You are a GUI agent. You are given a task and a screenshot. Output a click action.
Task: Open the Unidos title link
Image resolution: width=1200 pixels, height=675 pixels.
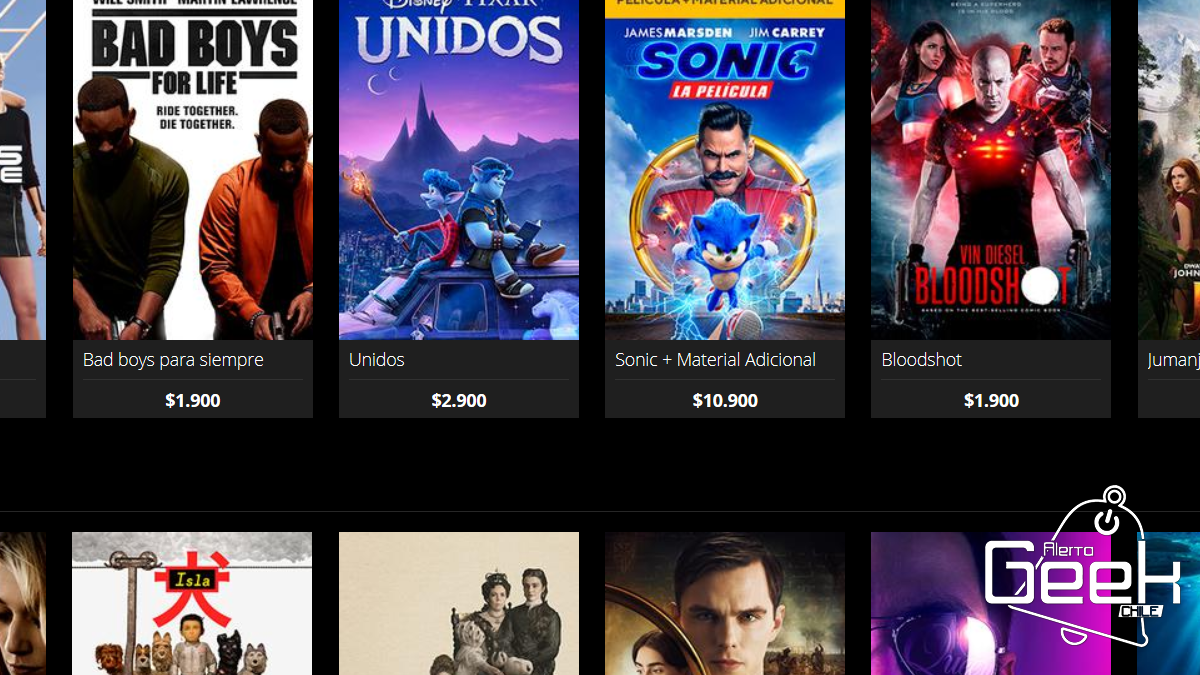point(377,360)
